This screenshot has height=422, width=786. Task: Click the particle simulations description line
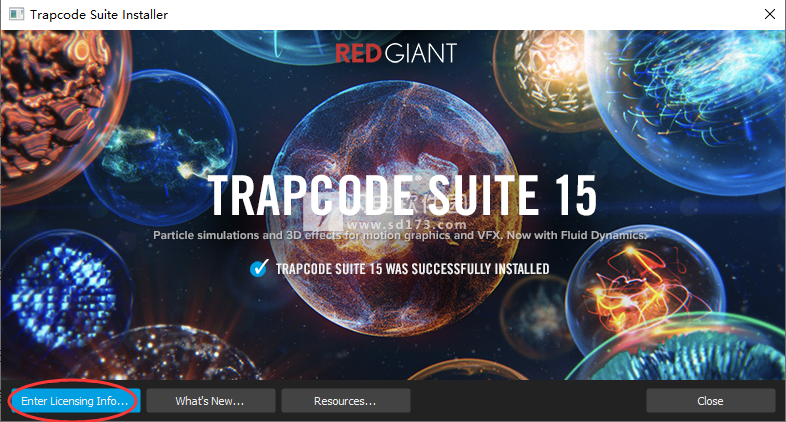click(400, 236)
